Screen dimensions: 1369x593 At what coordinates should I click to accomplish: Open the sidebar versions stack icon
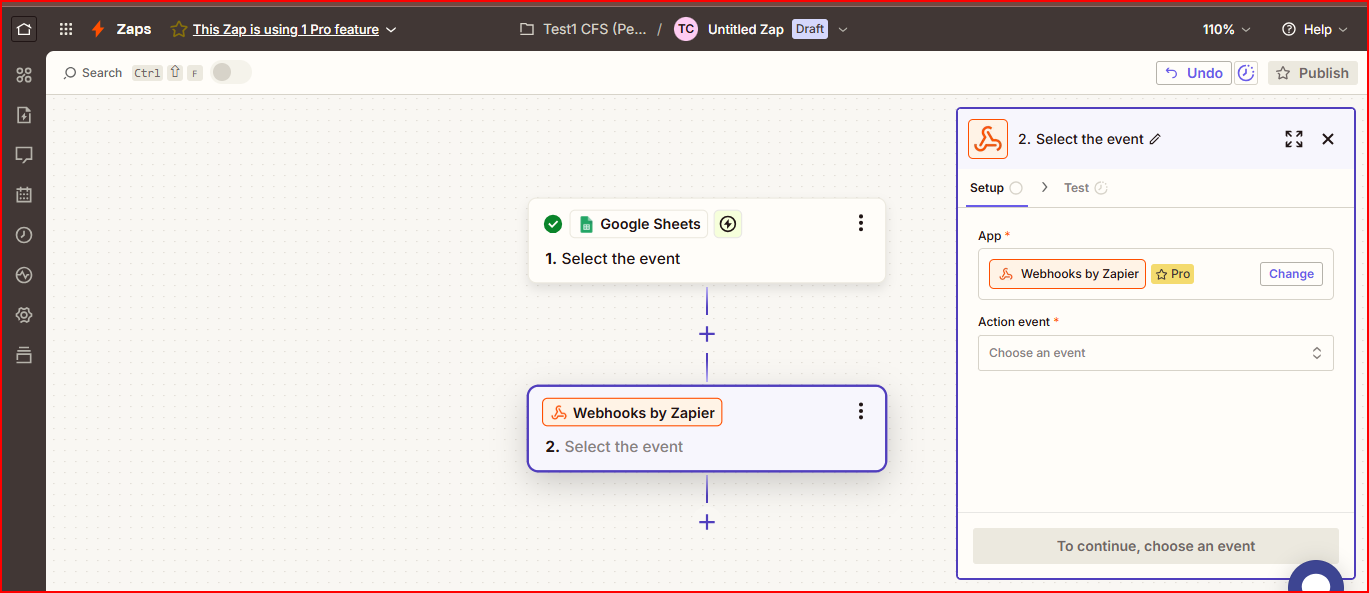click(x=24, y=355)
